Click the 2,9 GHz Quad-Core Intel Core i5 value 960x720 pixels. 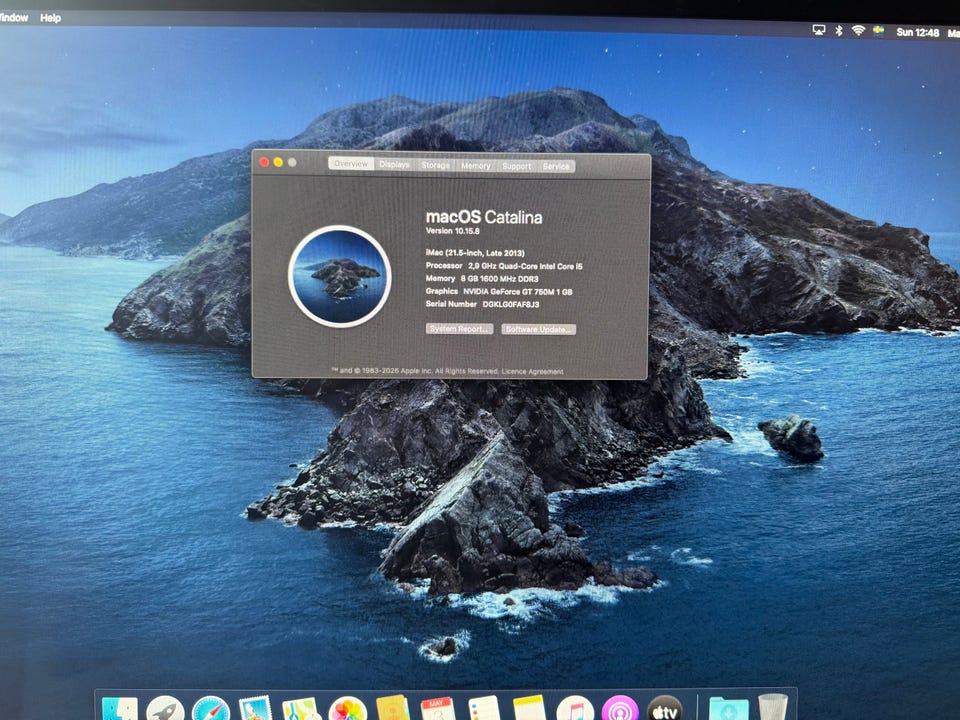coord(525,266)
